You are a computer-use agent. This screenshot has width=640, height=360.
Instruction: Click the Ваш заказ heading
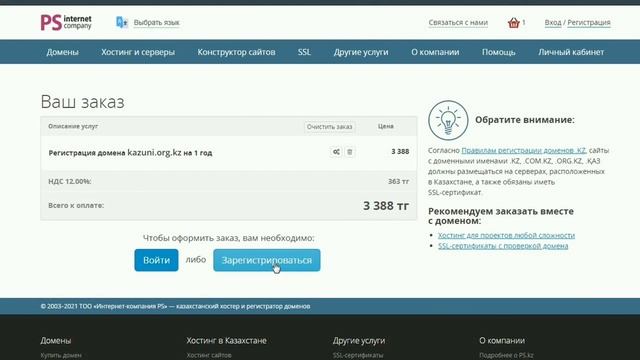(82, 102)
